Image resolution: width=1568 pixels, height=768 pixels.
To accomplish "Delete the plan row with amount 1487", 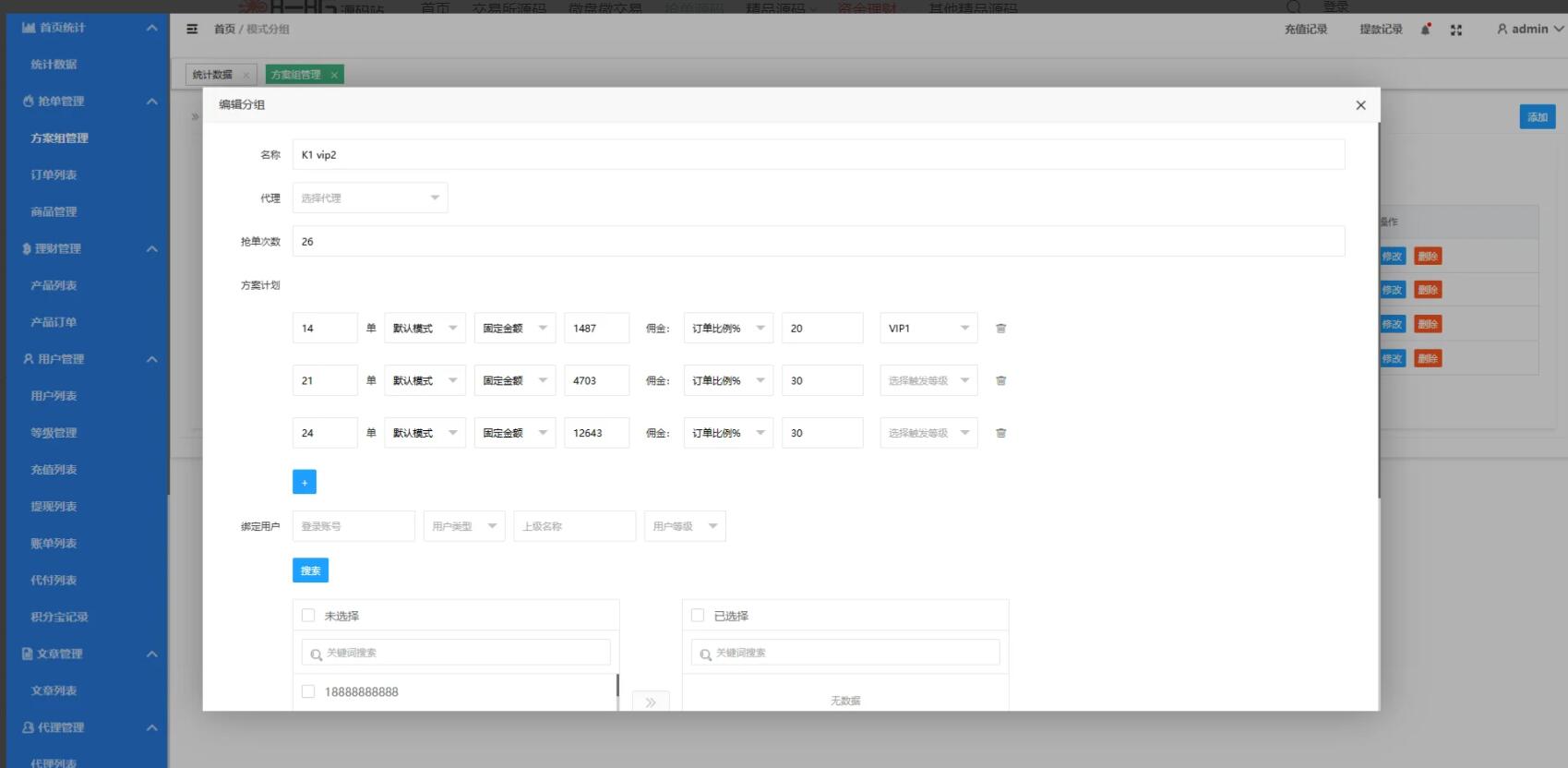I will pyautogui.click(x=1000, y=329).
